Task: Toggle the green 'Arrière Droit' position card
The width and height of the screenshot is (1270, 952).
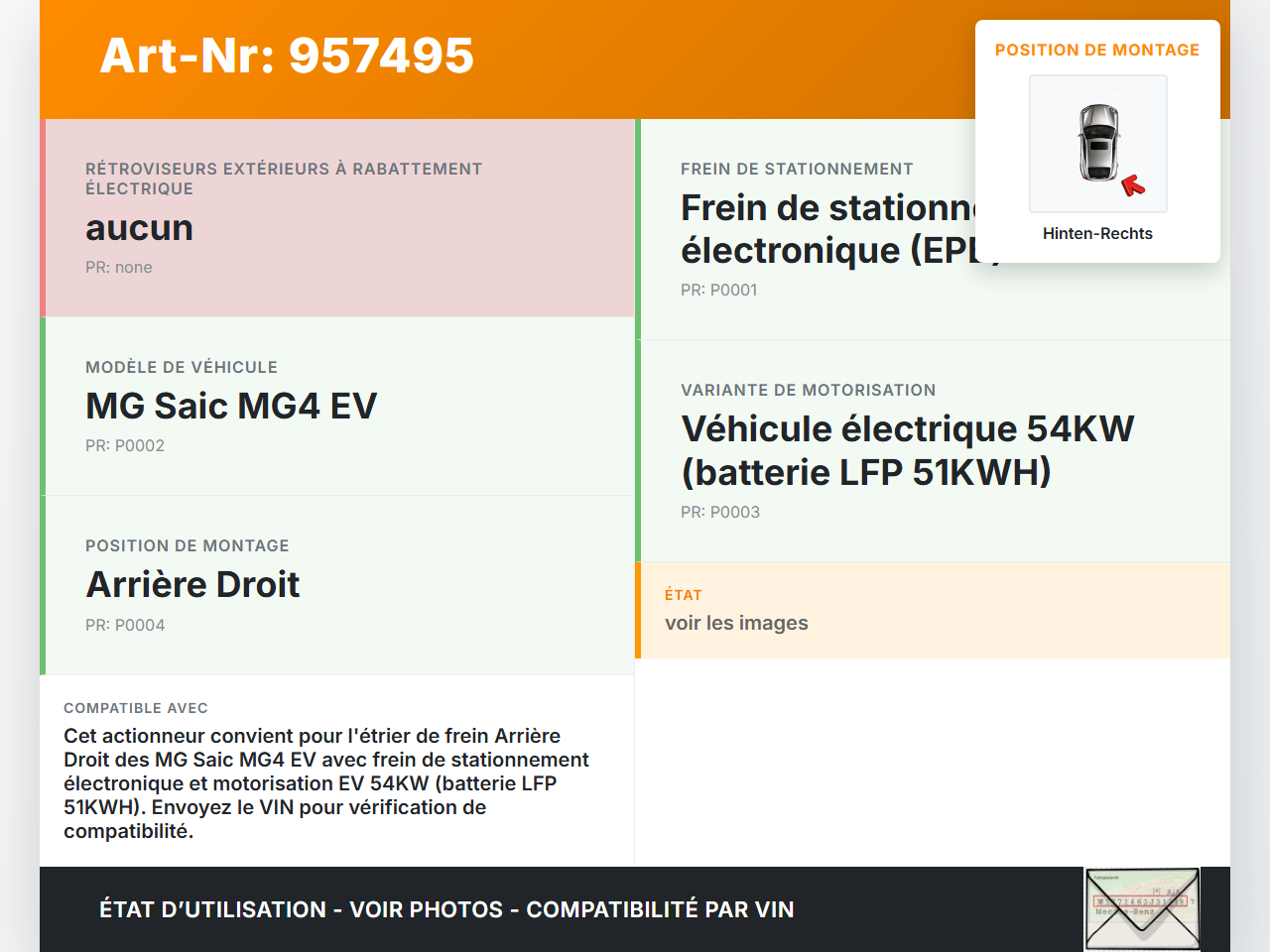Action: (337, 585)
